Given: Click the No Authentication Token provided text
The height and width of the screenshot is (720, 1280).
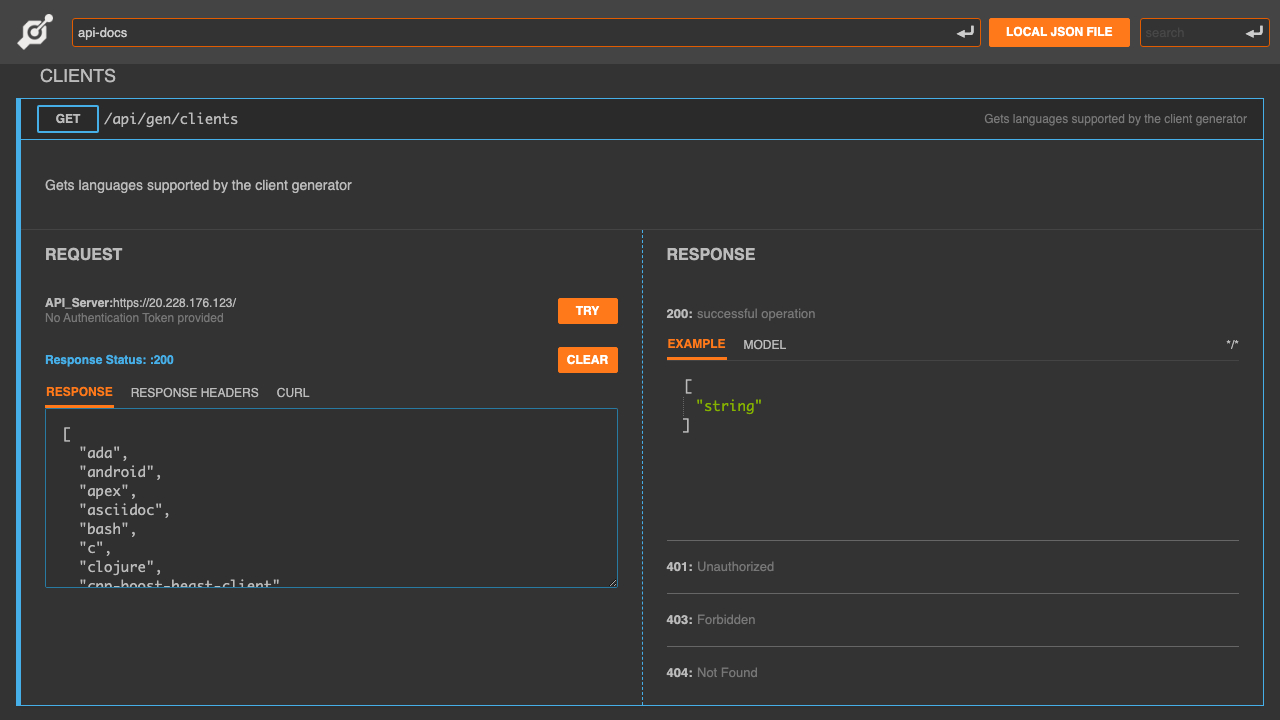Looking at the screenshot, I should [134, 318].
